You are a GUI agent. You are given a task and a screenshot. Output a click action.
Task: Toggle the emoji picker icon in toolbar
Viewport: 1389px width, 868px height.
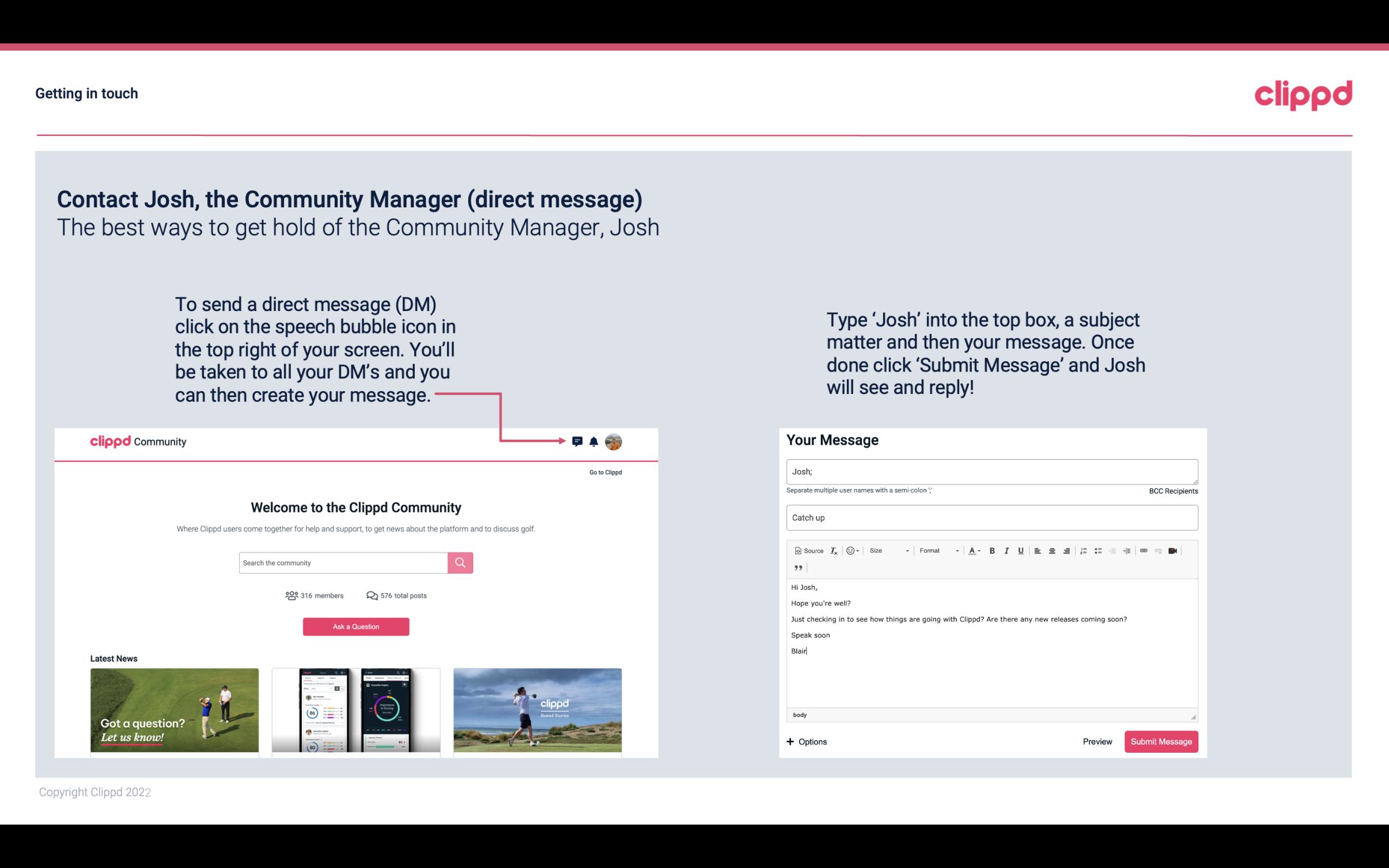pyautogui.click(x=850, y=551)
